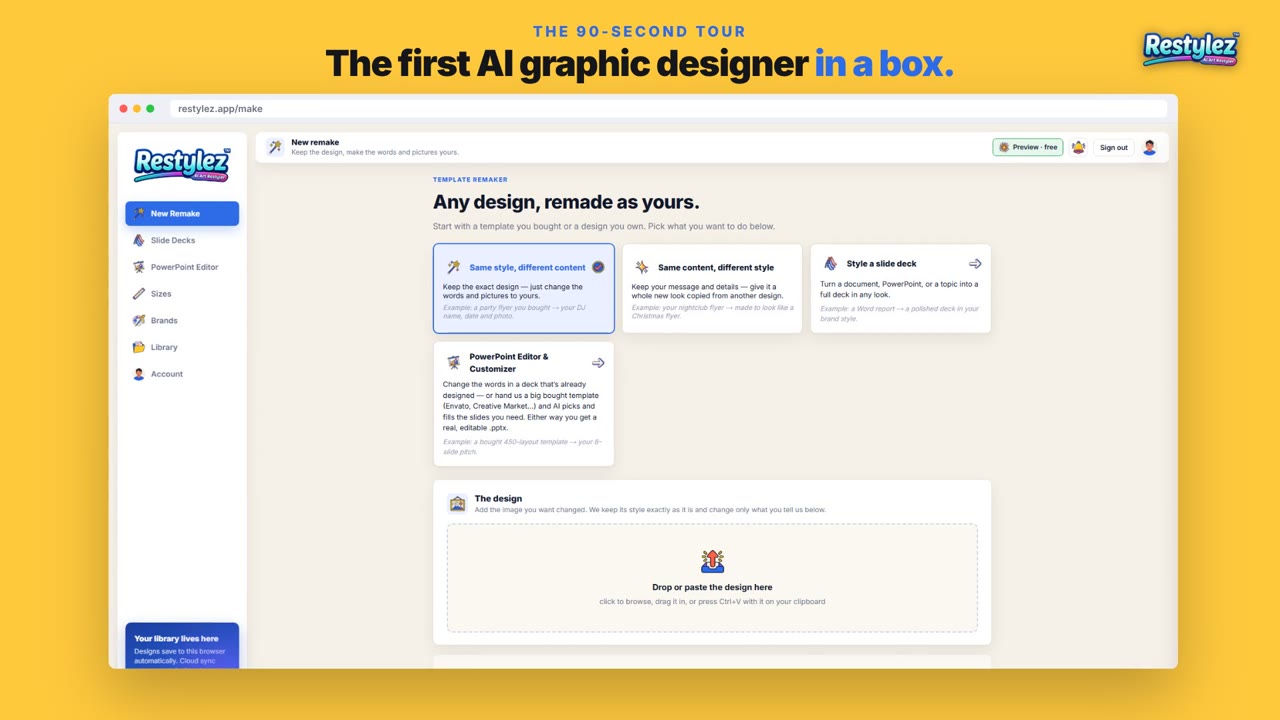1280x720 pixels.
Task: Click the upload icon in the drop zone
Action: tap(712, 561)
